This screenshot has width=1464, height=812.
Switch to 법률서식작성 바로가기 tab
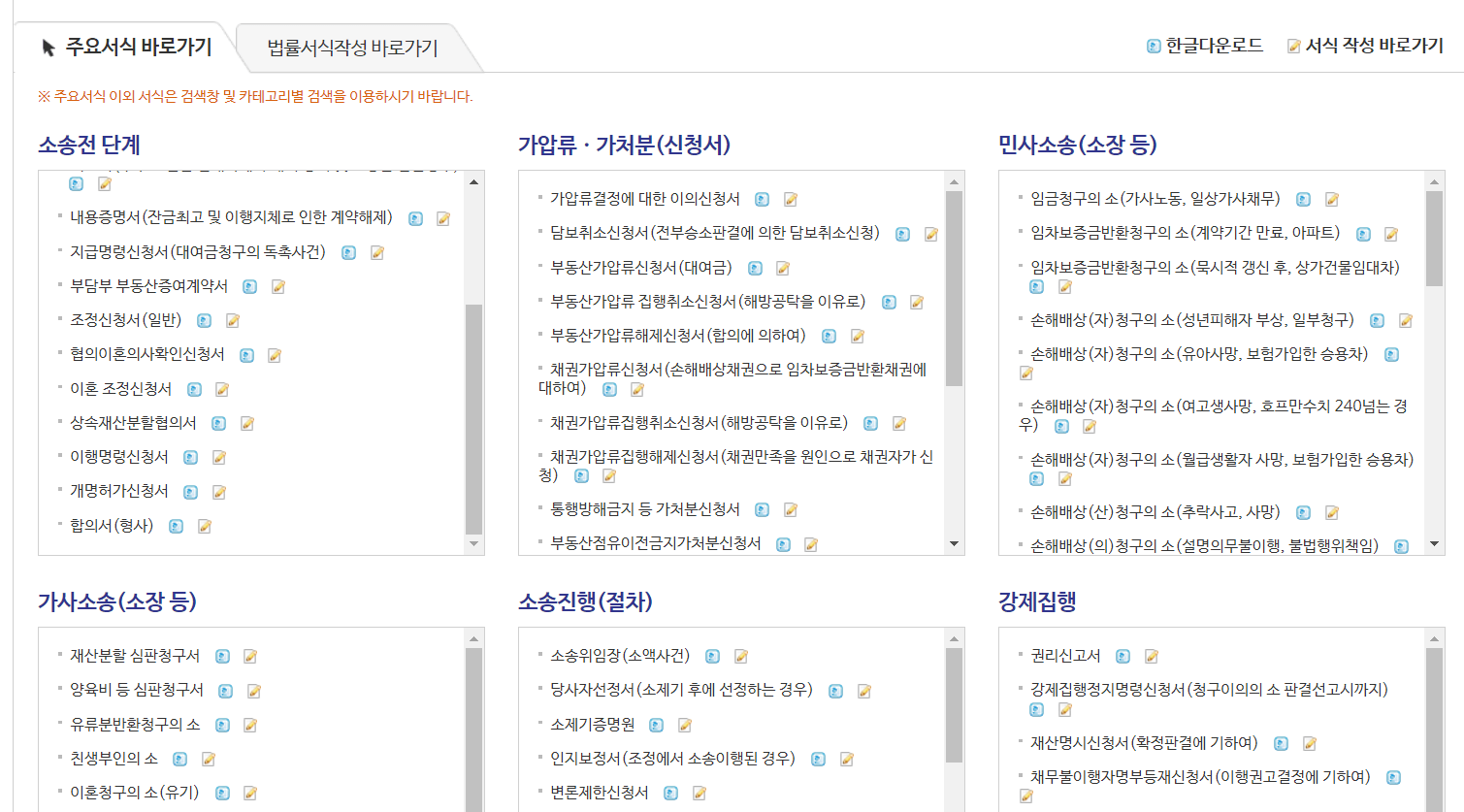tap(352, 48)
